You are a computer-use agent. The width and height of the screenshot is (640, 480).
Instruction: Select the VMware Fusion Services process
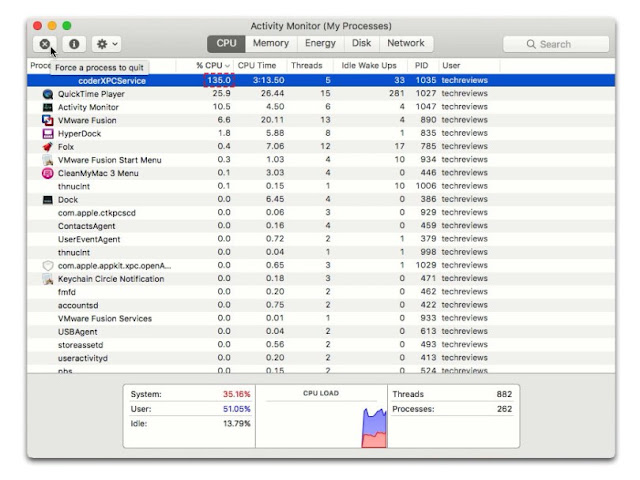click(105, 318)
